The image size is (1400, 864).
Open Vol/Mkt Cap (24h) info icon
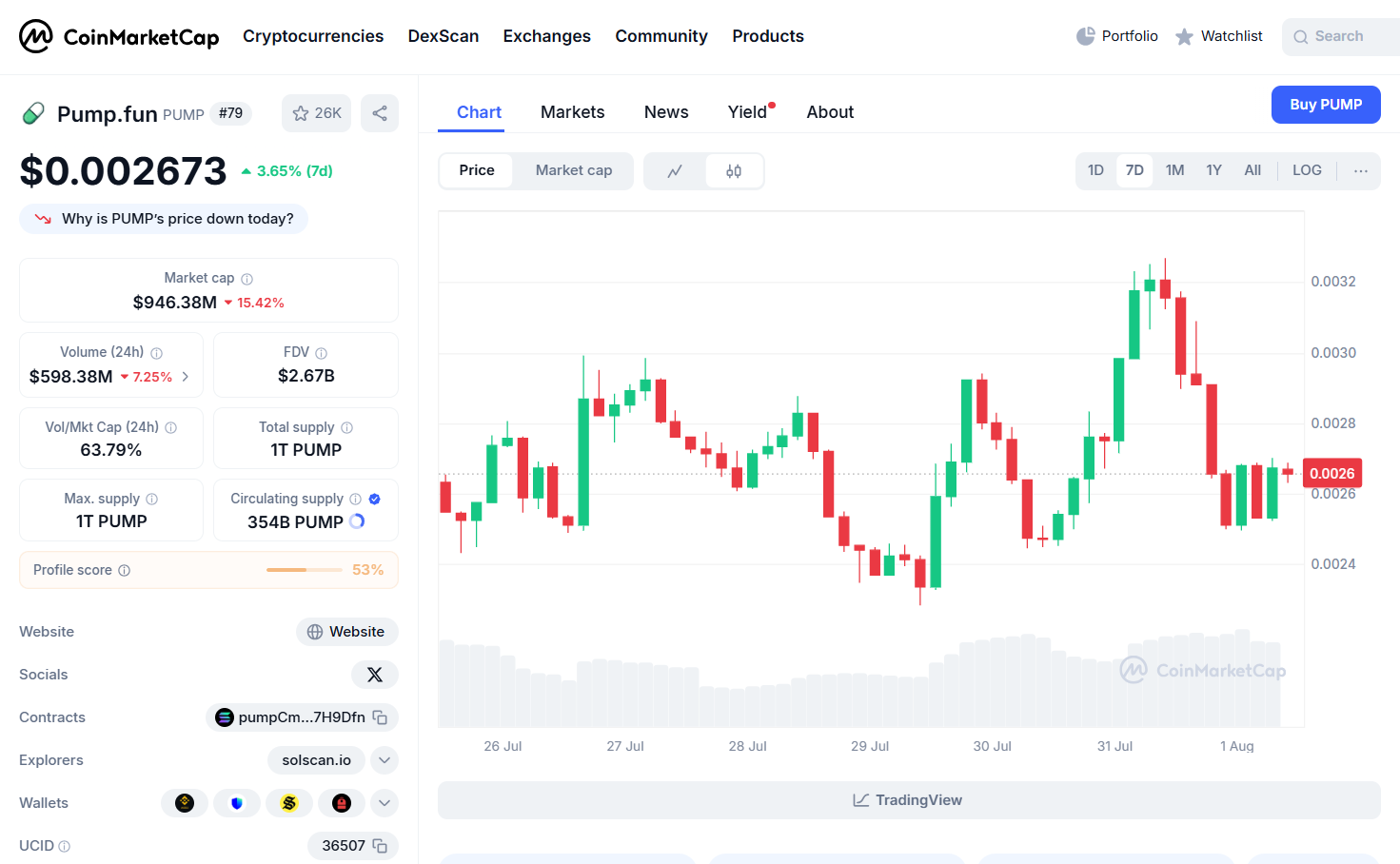171,428
